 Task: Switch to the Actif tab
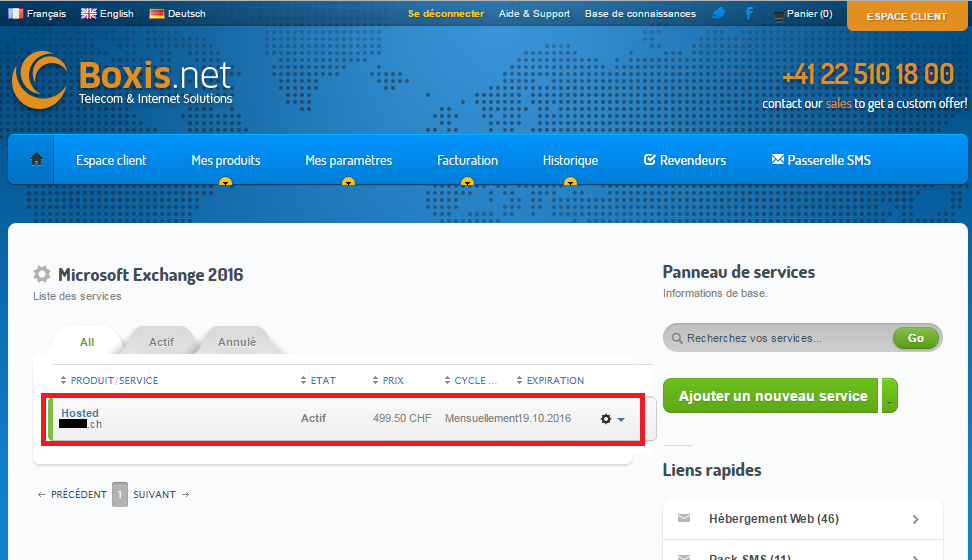click(x=161, y=342)
